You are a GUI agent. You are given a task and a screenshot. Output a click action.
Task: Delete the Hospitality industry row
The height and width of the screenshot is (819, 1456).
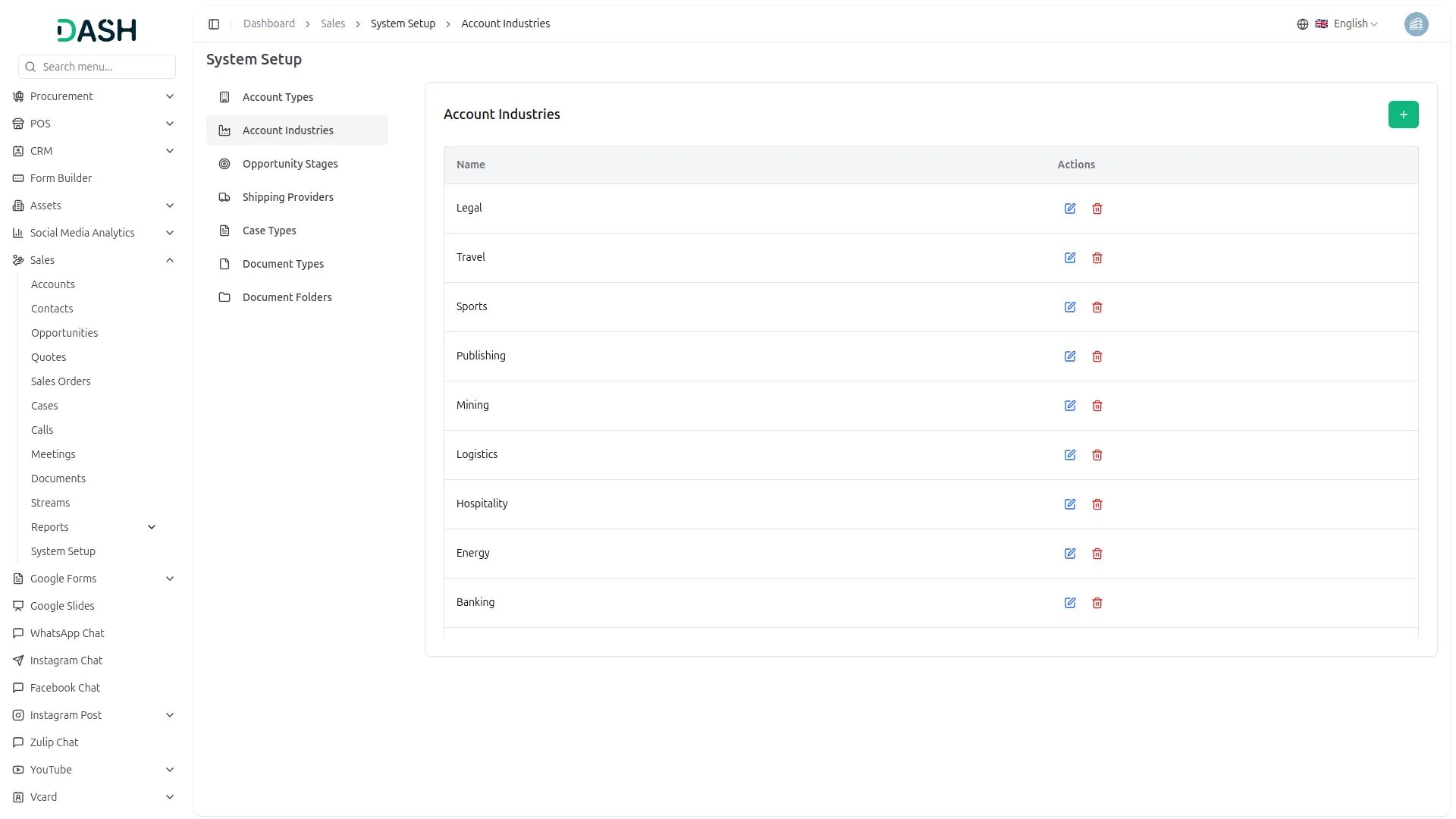(1097, 504)
